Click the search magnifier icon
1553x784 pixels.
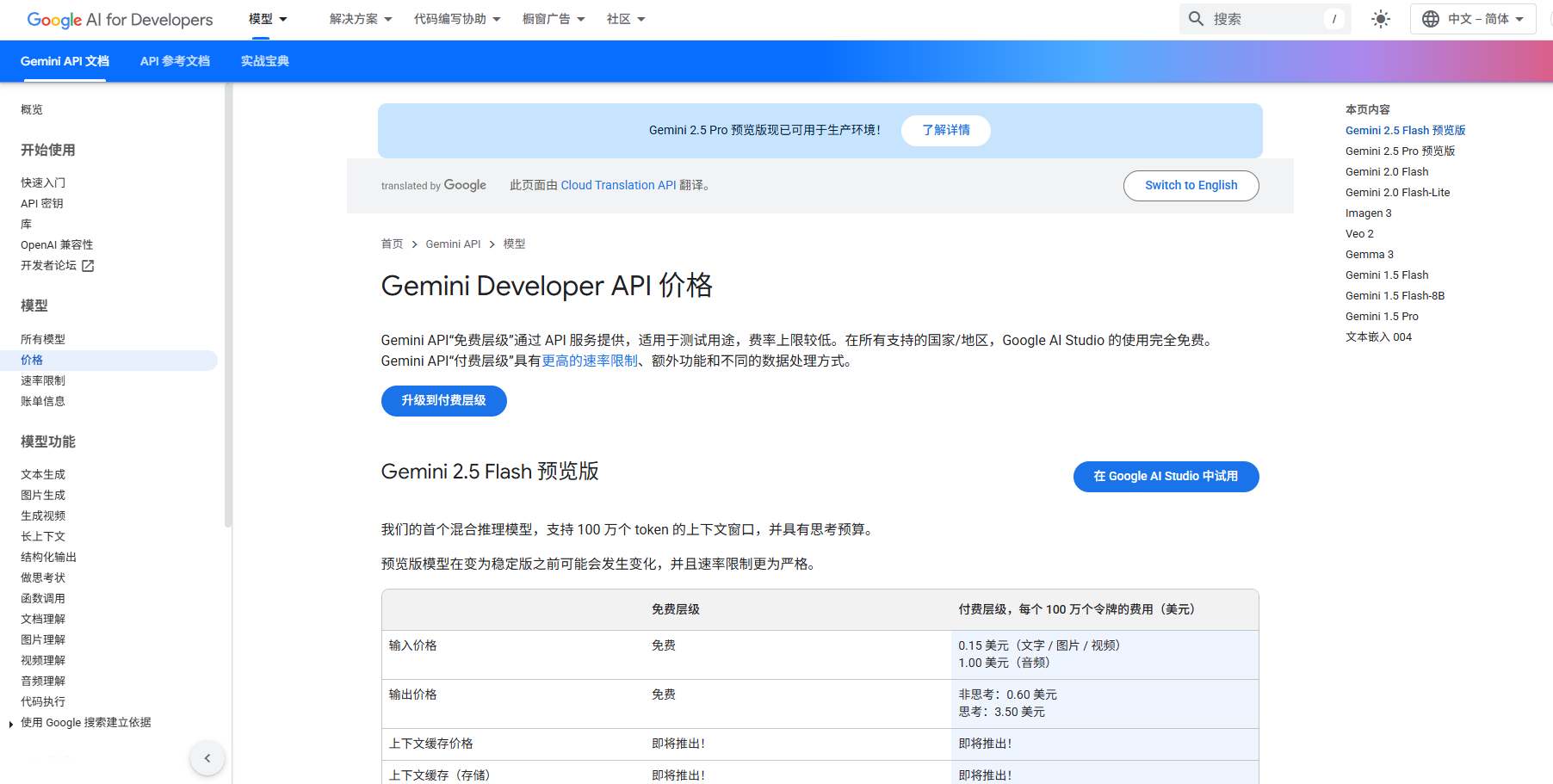click(1196, 19)
